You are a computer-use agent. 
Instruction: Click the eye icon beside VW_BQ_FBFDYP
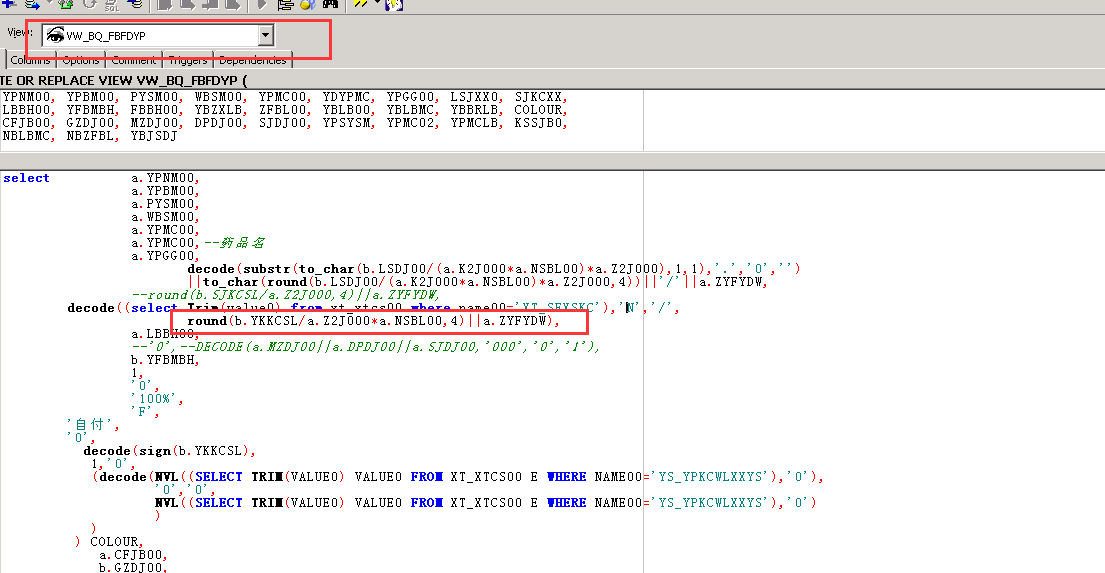click(54, 36)
